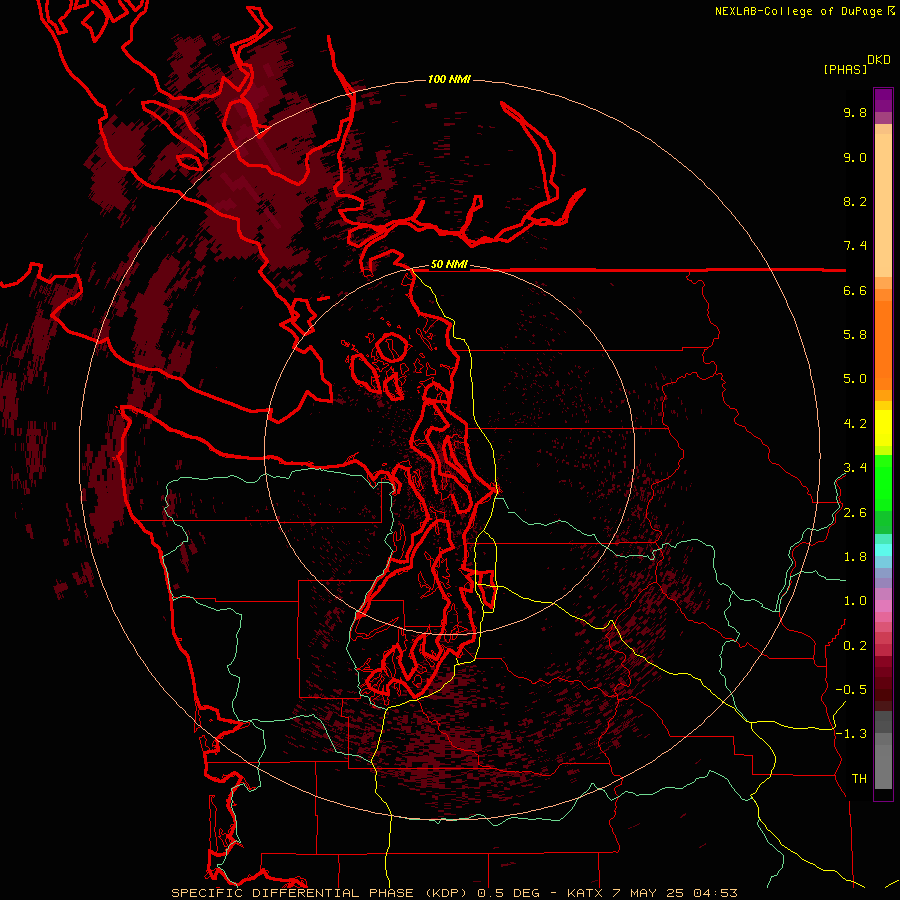This screenshot has height=900, width=900.
Task: Click the 5.0 value on color scale
Action: click(x=855, y=379)
